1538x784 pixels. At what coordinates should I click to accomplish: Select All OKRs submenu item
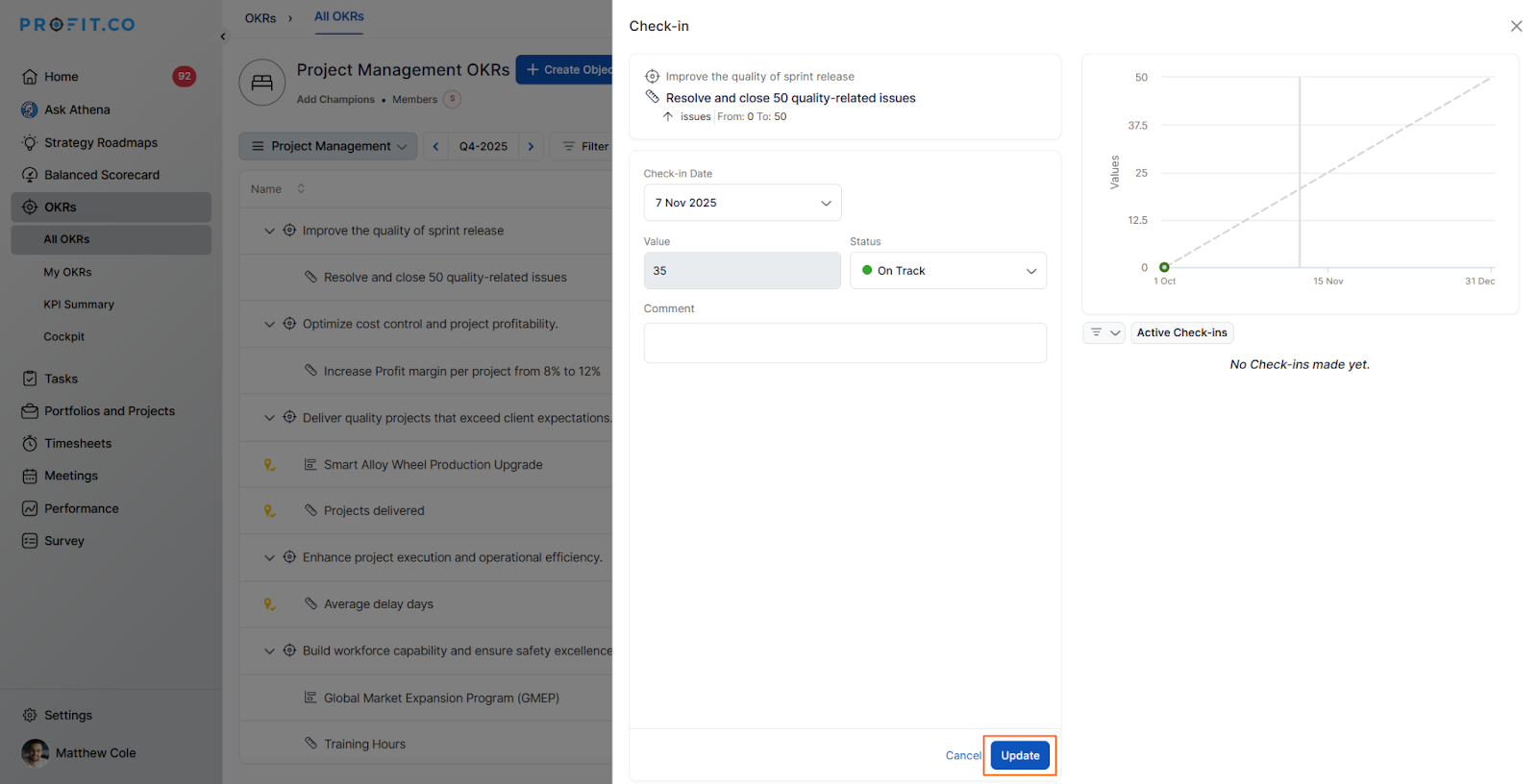(112, 239)
